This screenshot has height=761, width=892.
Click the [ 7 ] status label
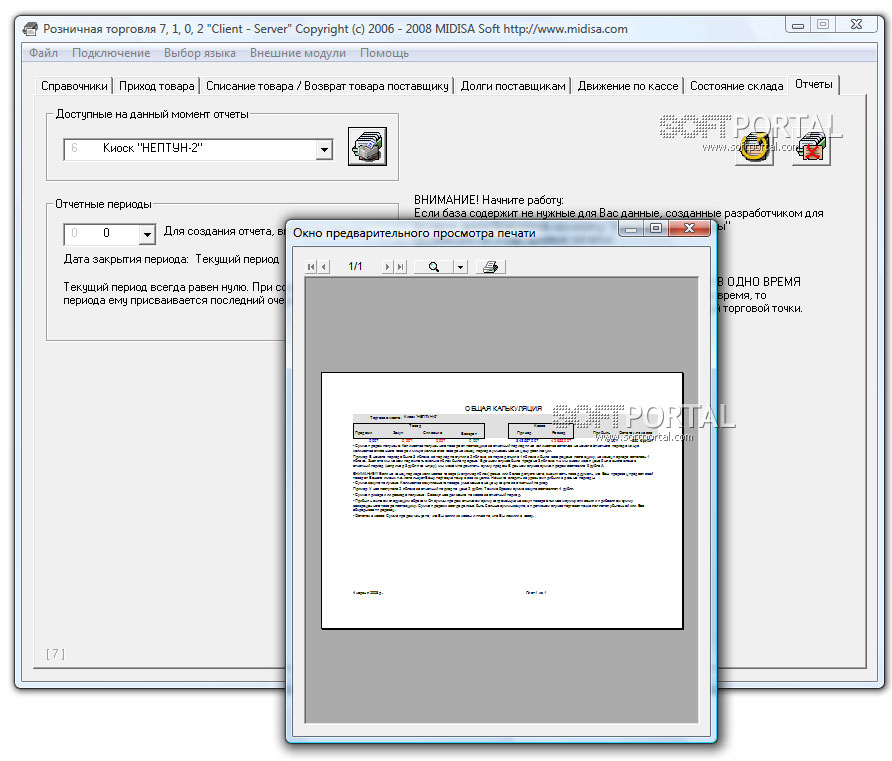pyautogui.click(x=55, y=654)
